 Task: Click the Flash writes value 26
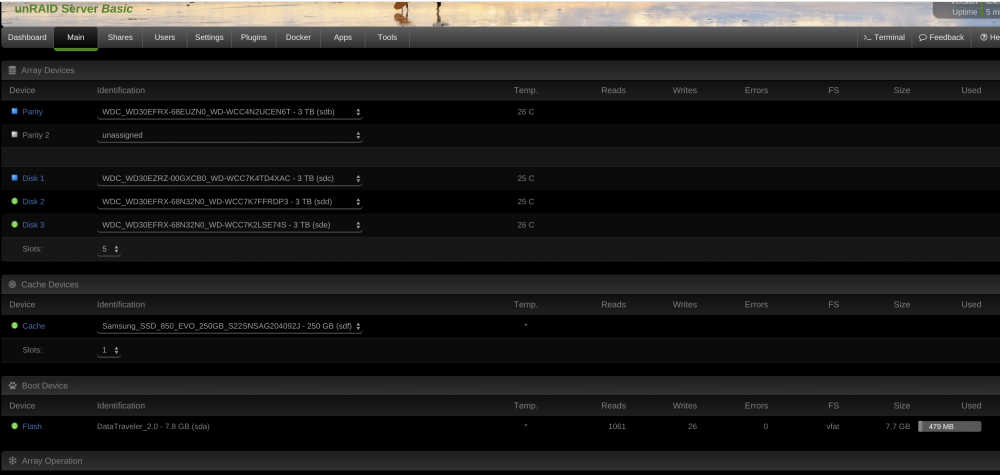692,427
